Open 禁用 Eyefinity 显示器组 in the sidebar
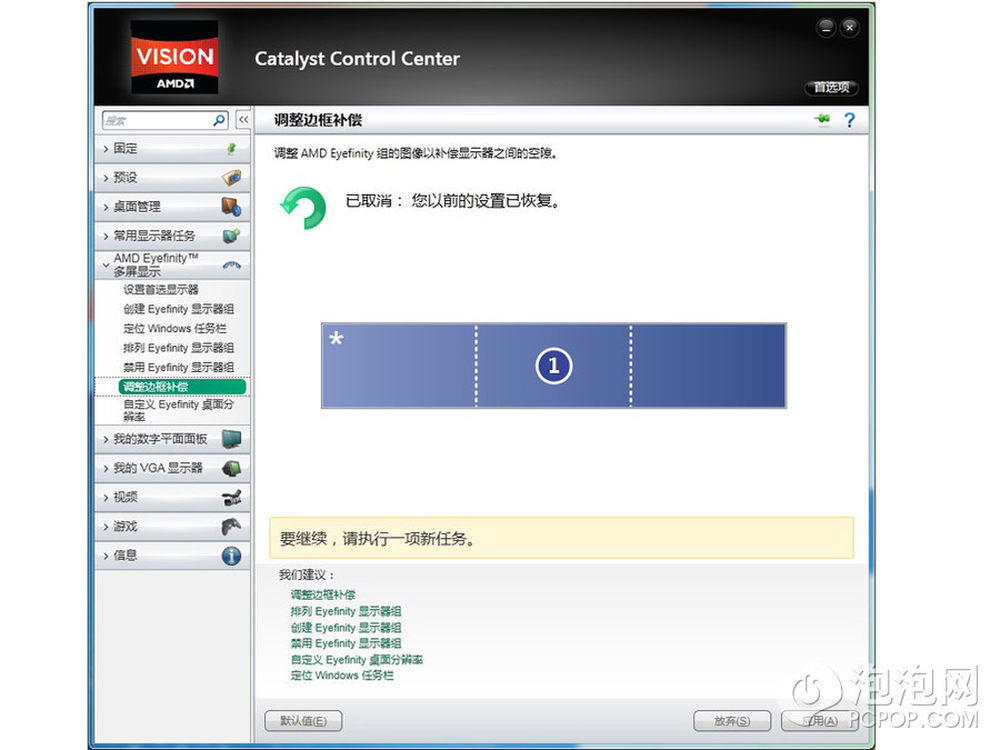This screenshot has width=1000, height=750. tap(179, 367)
